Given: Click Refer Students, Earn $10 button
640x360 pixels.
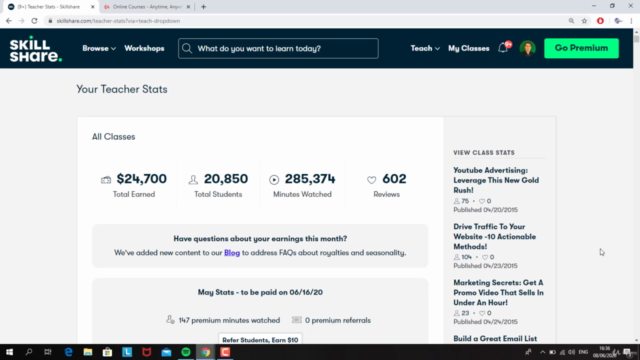Looking at the screenshot, I should [260, 339].
